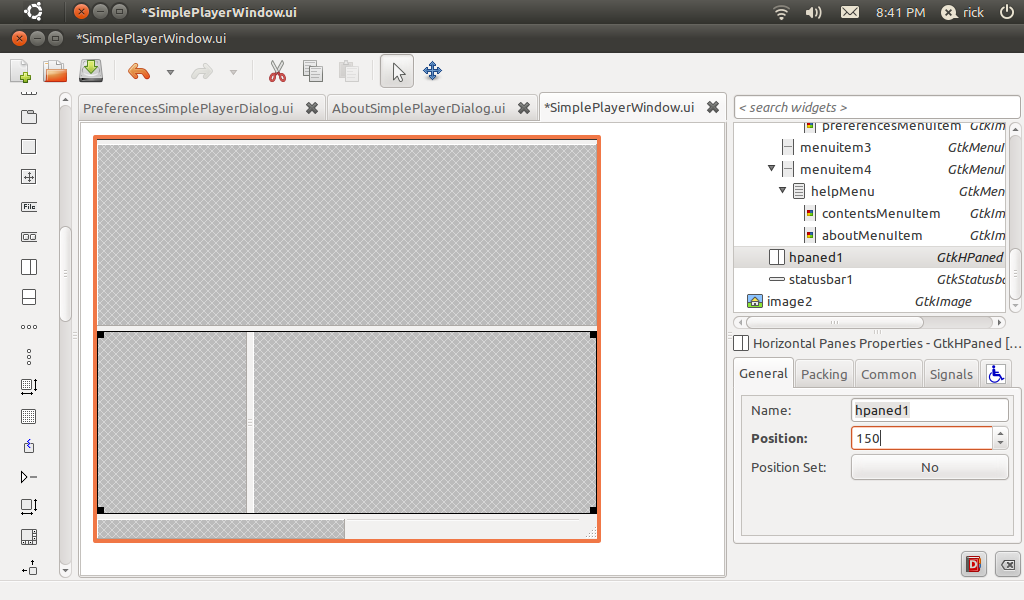The height and width of the screenshot is (600, 1024).
Task: Undo the last action
Action: 139,71
